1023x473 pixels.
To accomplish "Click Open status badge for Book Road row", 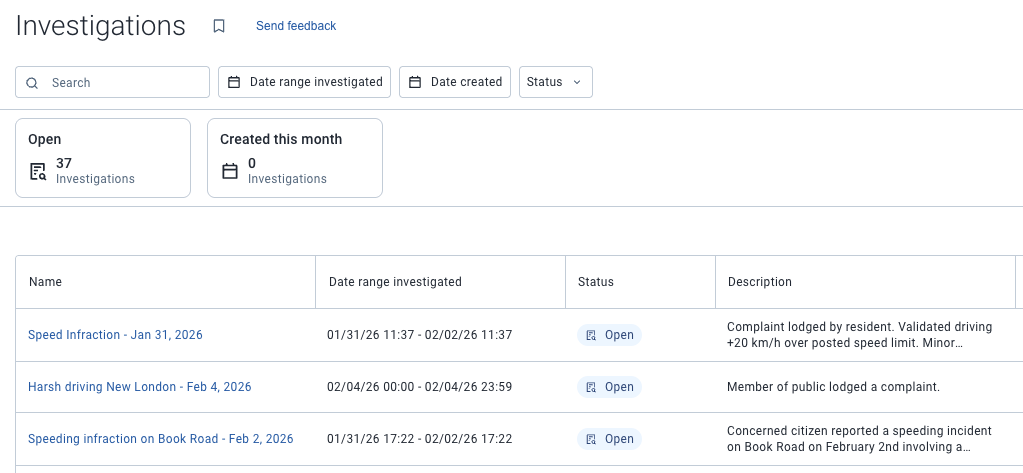I will point(609,439).
